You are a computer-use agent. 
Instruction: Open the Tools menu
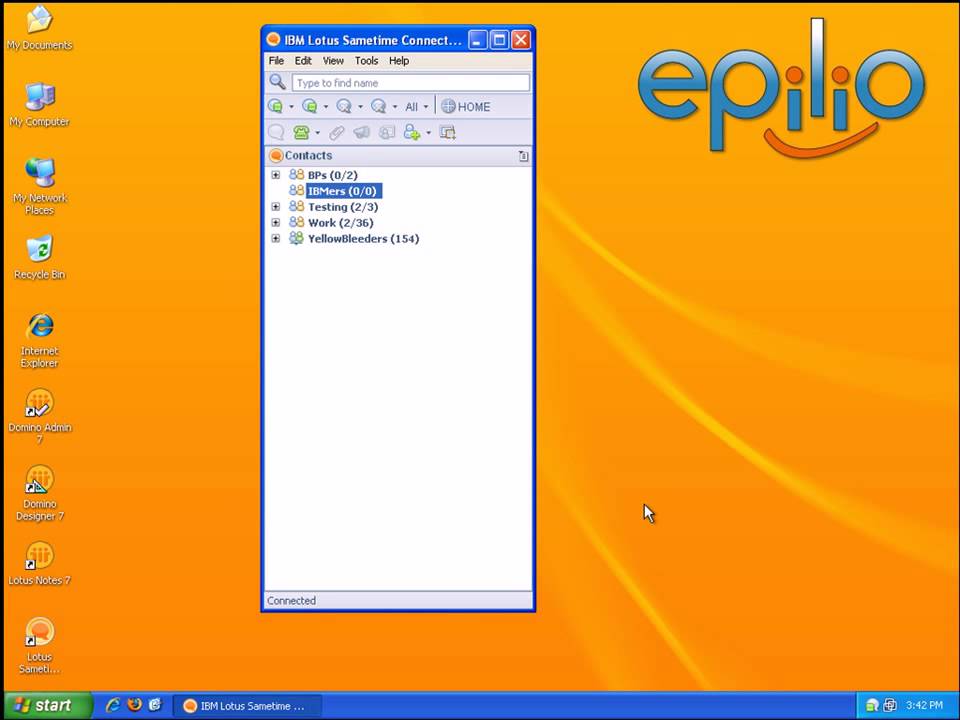[x=366, y=61]
